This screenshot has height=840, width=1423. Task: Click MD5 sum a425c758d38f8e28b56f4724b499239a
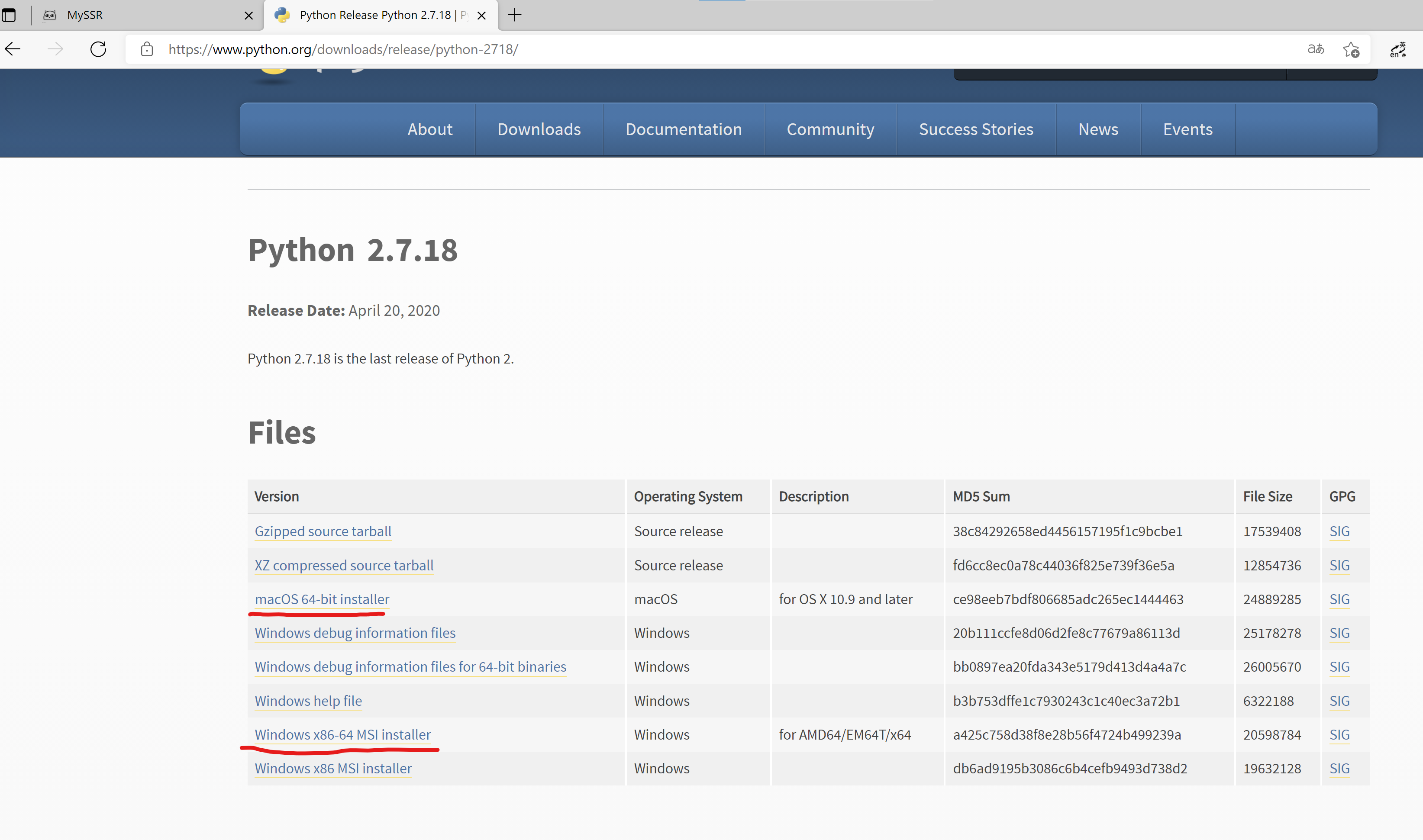(x=1067, y=735)
